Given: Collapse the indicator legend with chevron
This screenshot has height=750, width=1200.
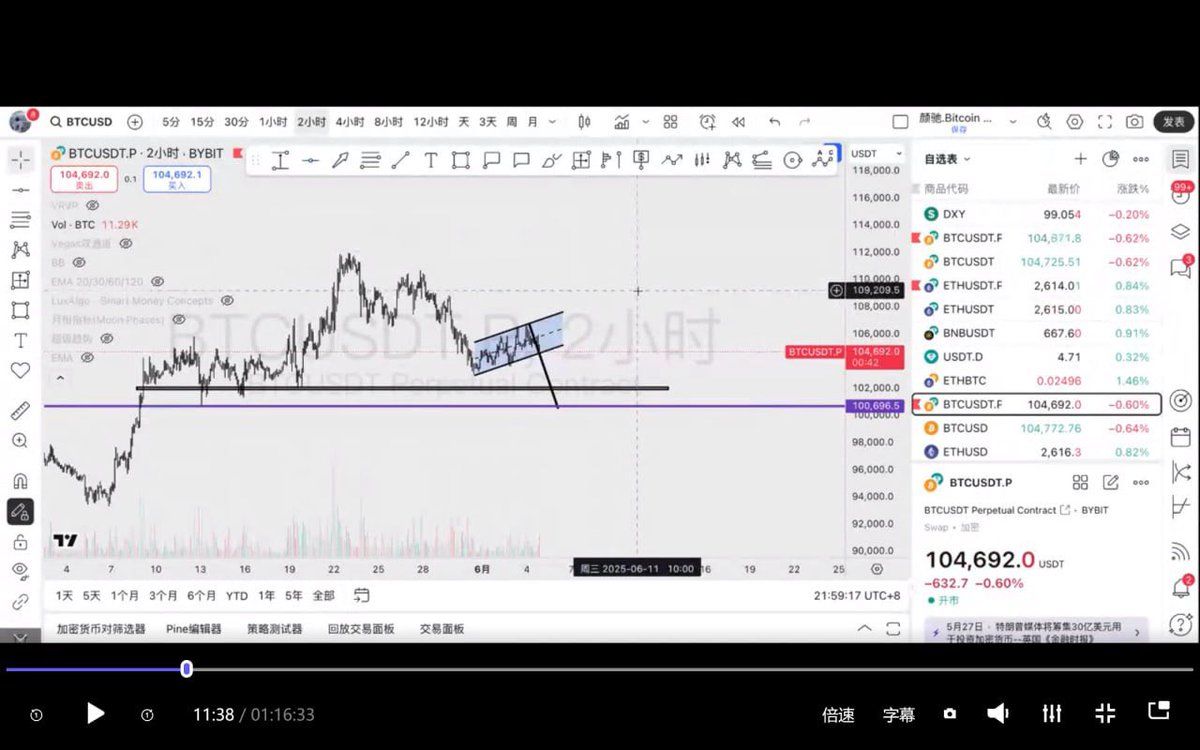Looking at the screenshot, I should tap(60, 378).
